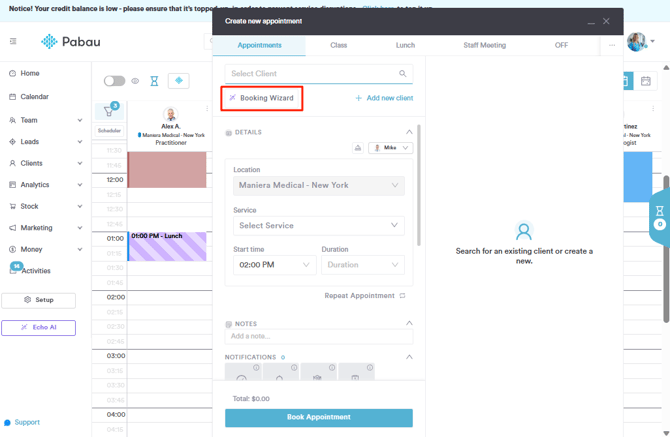This screenshot has height=437, width=670.
Task: Click the Add new client link
Action: tap(384, 98)
